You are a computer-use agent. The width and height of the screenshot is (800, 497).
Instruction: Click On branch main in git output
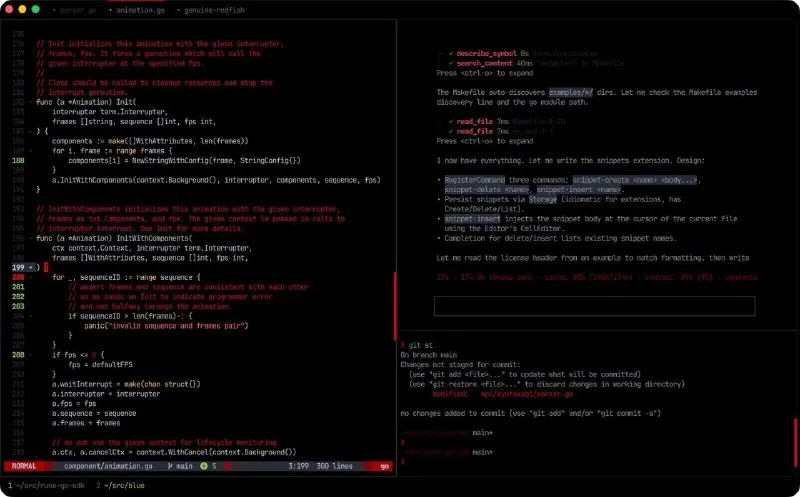pyautogui.click(x=429, y=355)
